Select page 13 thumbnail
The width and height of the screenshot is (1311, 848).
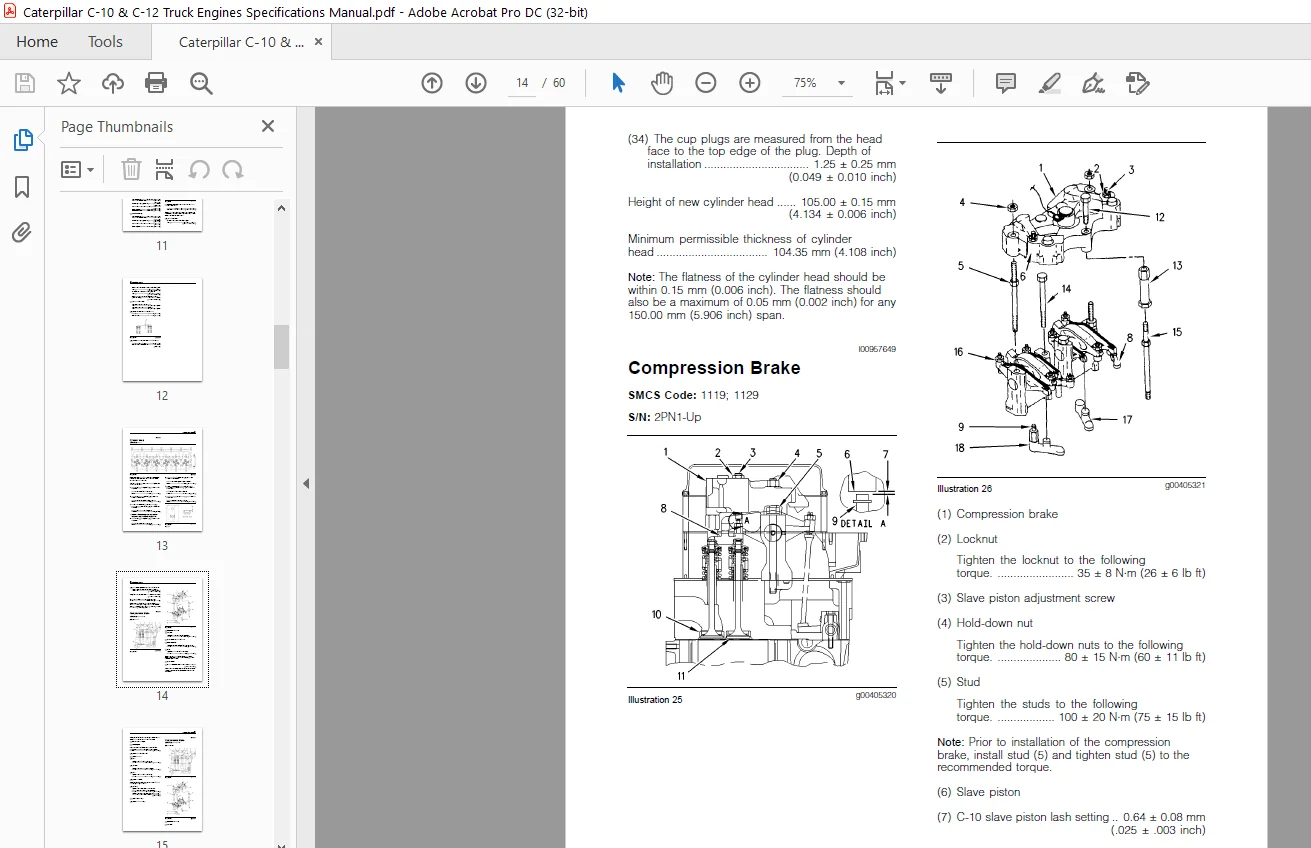162,479
